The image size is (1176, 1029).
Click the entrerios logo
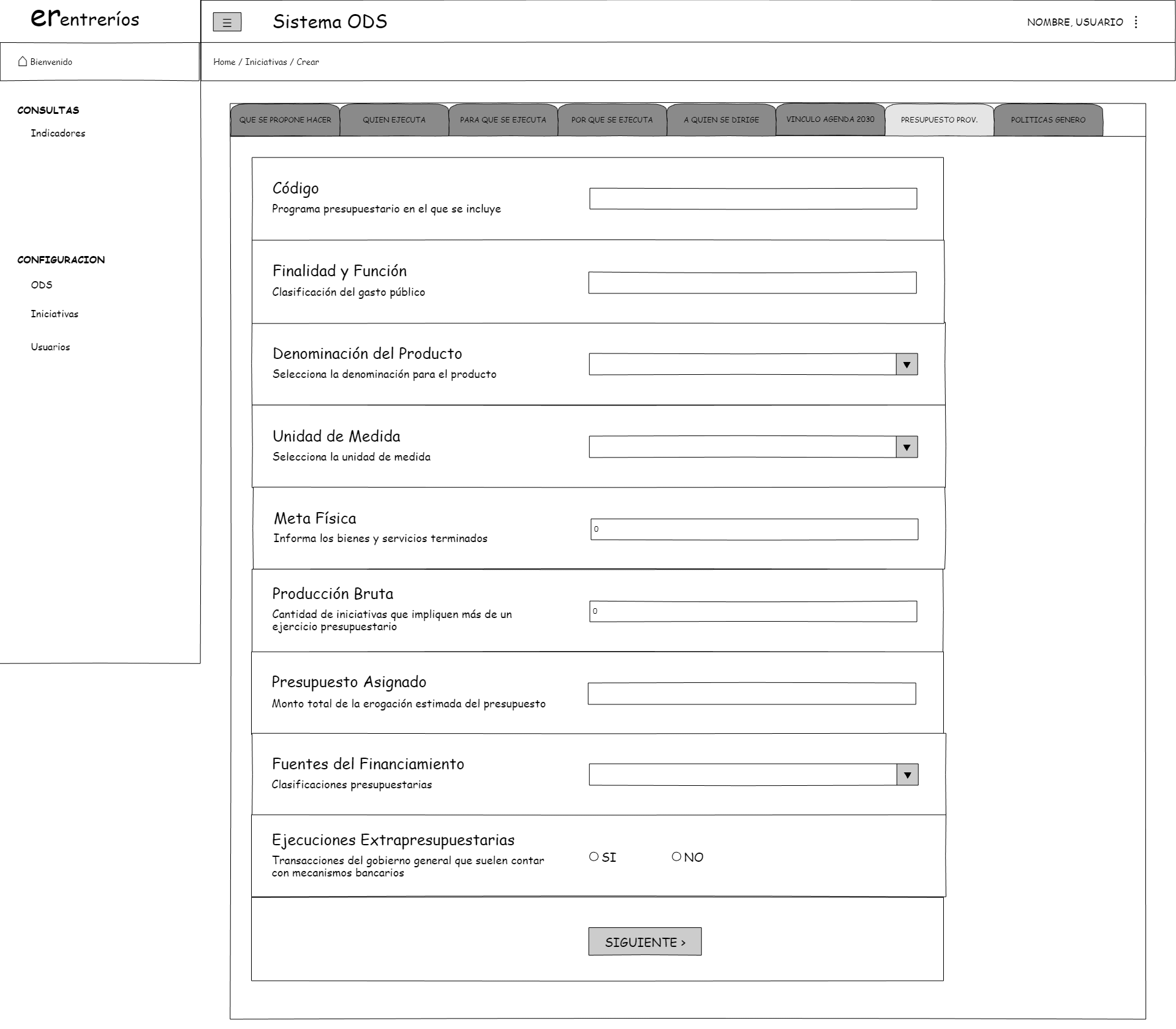click(x=85, y=19)
